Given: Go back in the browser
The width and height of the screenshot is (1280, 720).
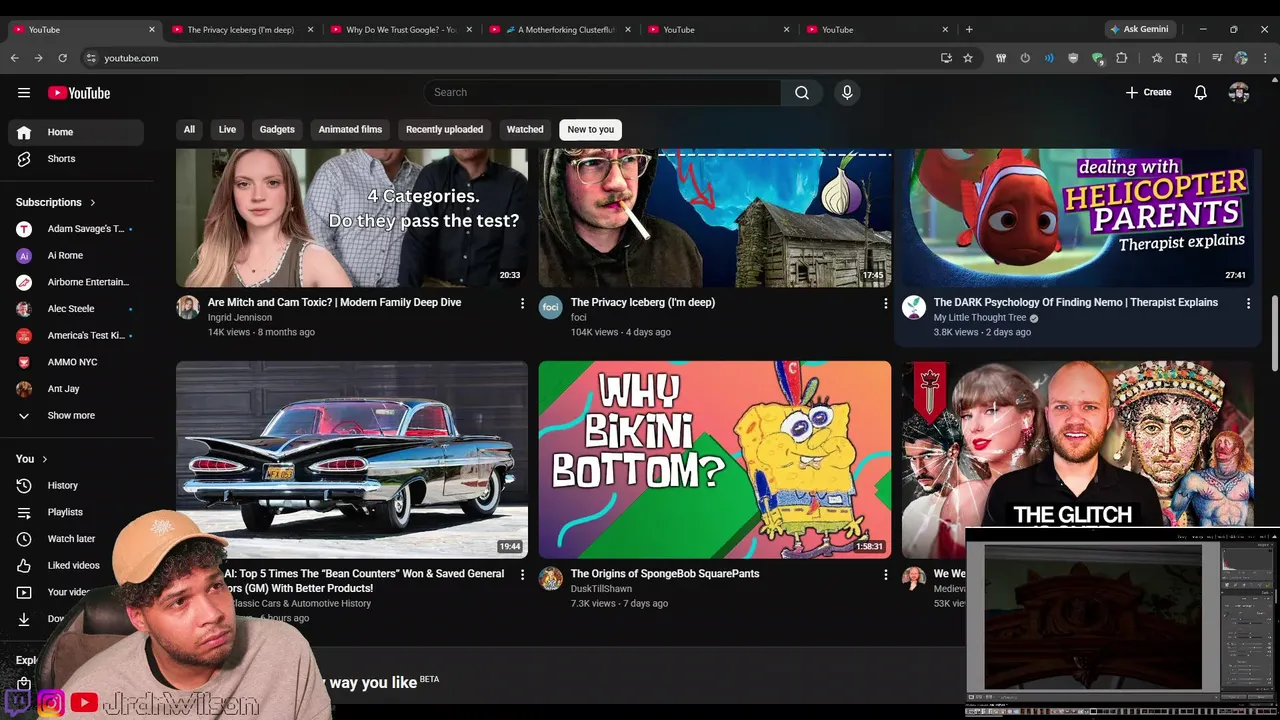Looking at the screenshot, I should coord(14,58).
